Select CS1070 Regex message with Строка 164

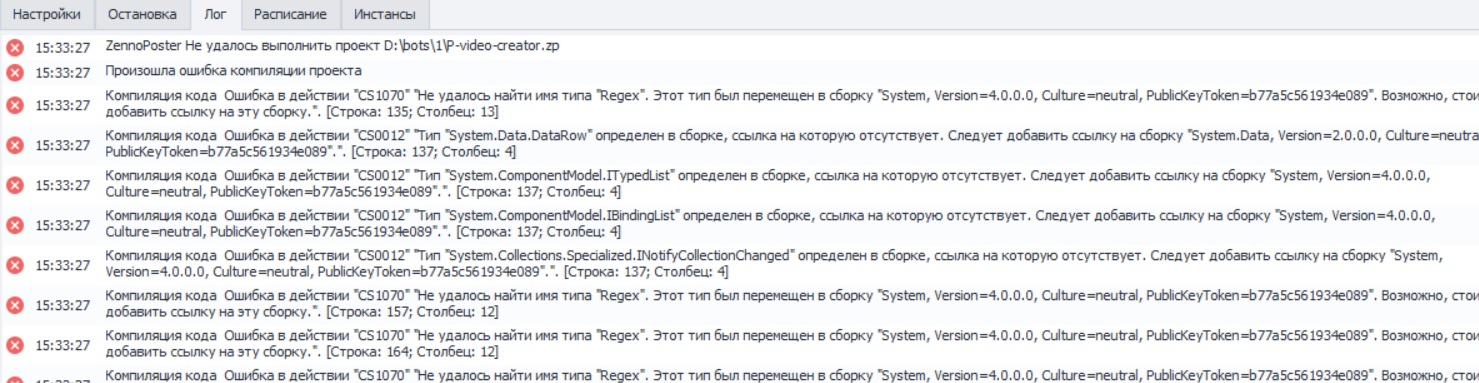(x=791, y=344)
